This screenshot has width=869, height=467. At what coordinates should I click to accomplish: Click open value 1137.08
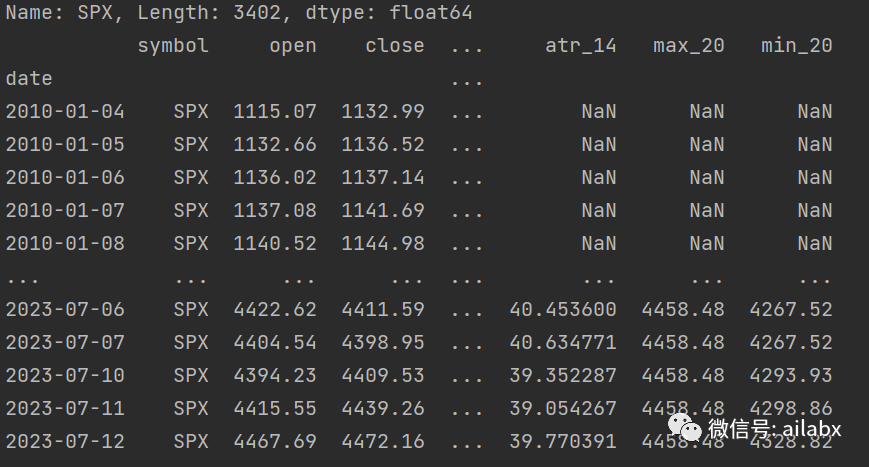tap(275, 211)
